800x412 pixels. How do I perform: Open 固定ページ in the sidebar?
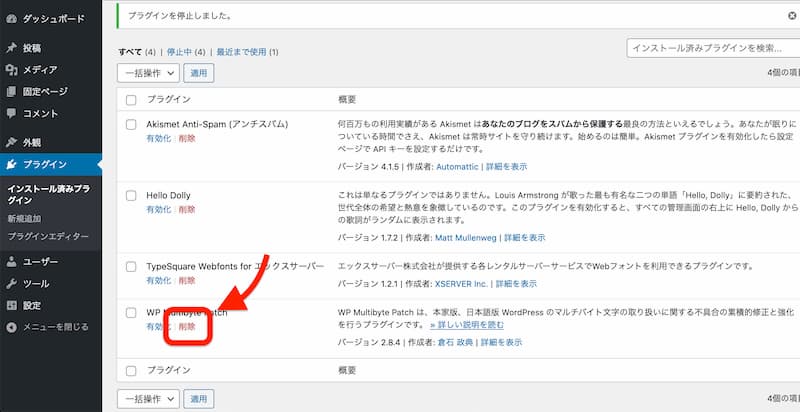point(45,92)
